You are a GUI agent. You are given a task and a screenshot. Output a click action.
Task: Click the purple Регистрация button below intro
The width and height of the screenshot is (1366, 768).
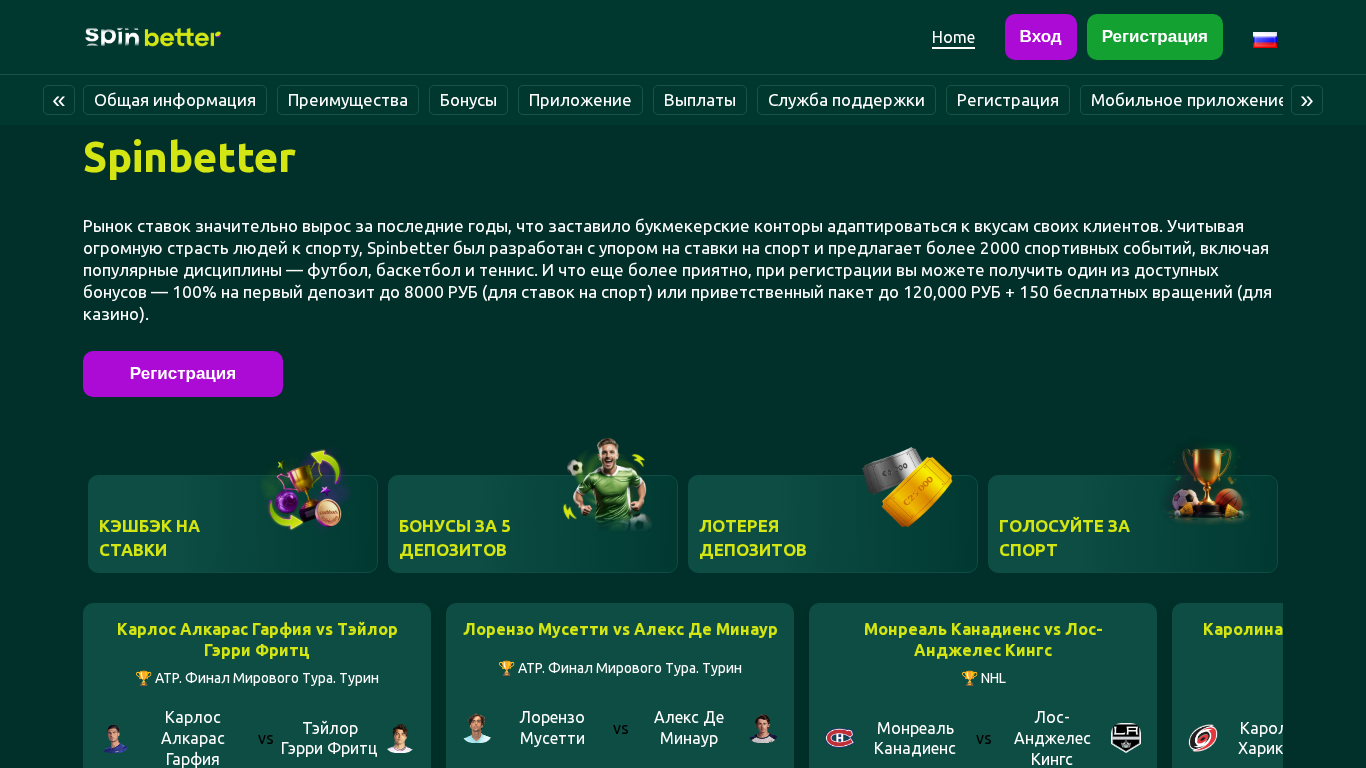pyautogui.click(x=183, y=374)
